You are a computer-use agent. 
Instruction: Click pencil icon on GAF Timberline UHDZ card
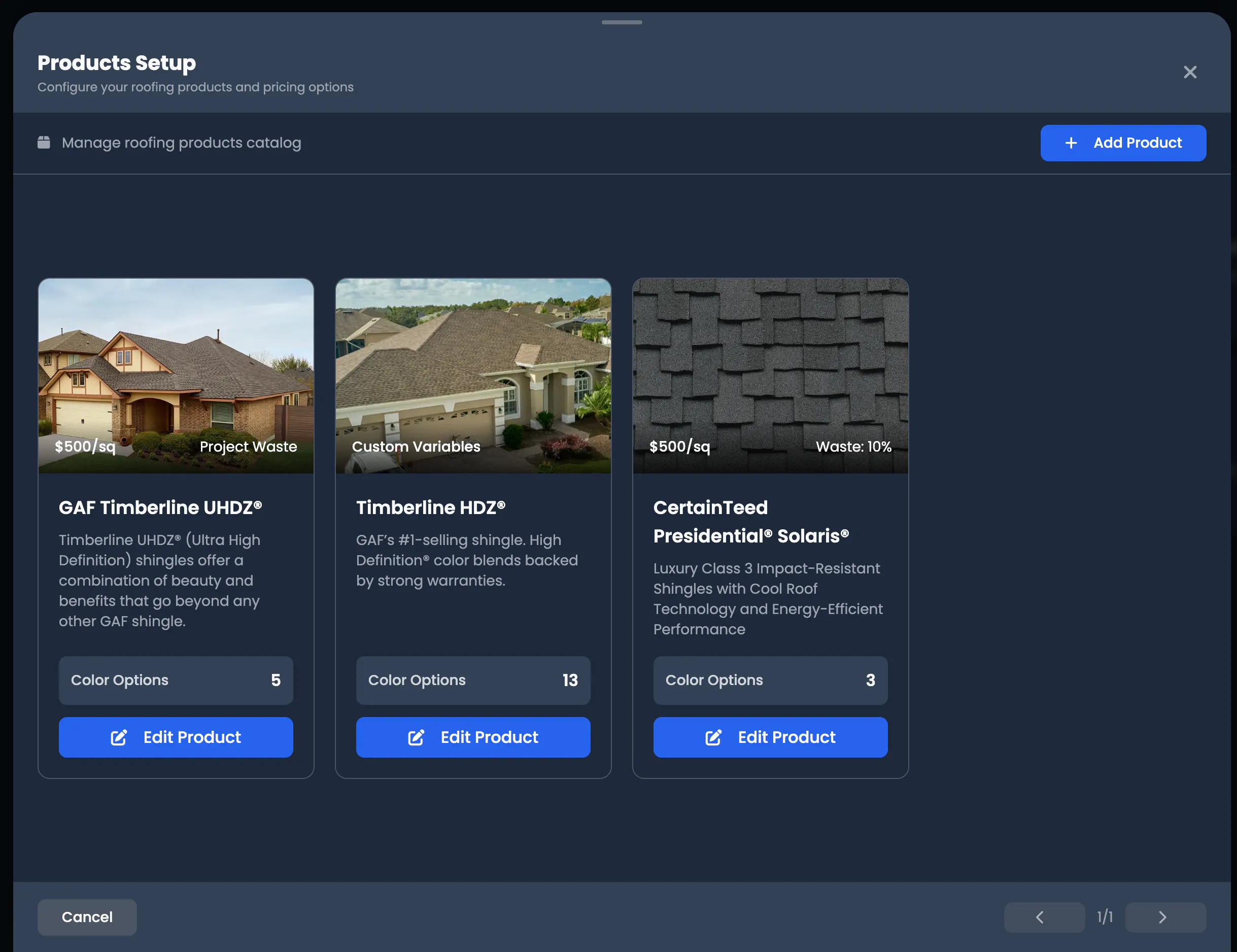[118, 737]
